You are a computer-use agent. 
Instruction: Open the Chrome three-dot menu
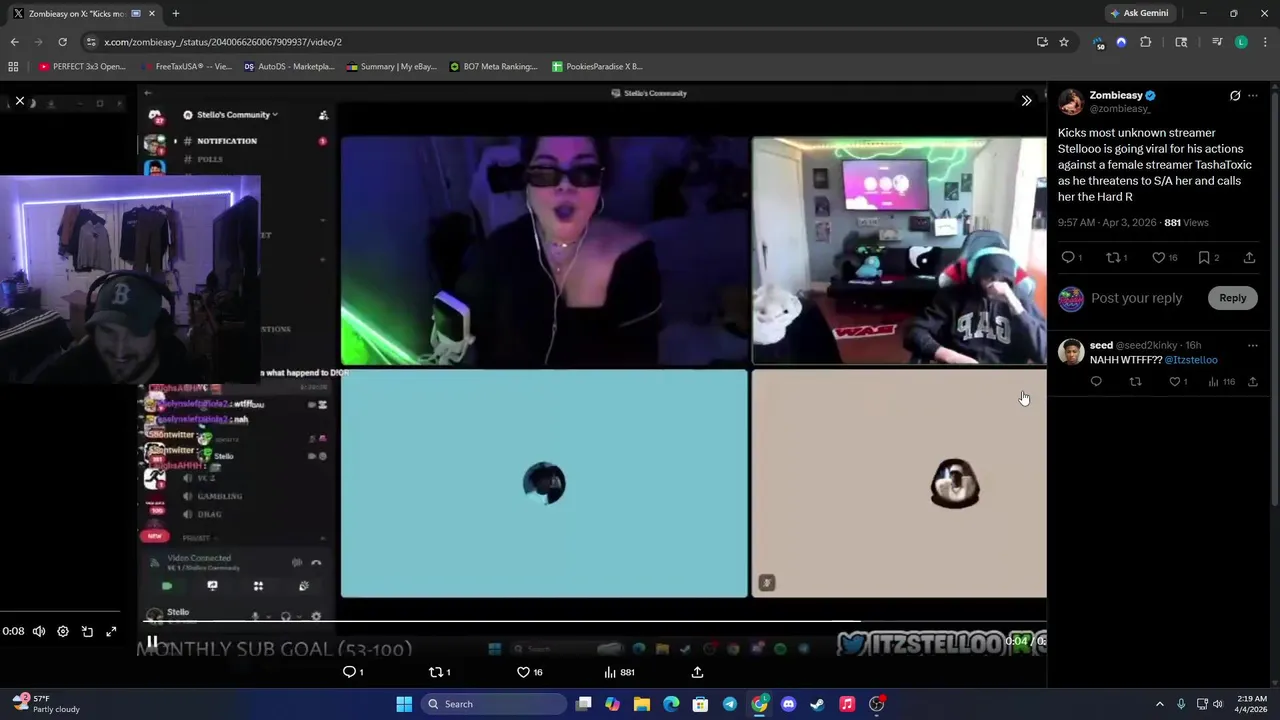[1264, 42]
